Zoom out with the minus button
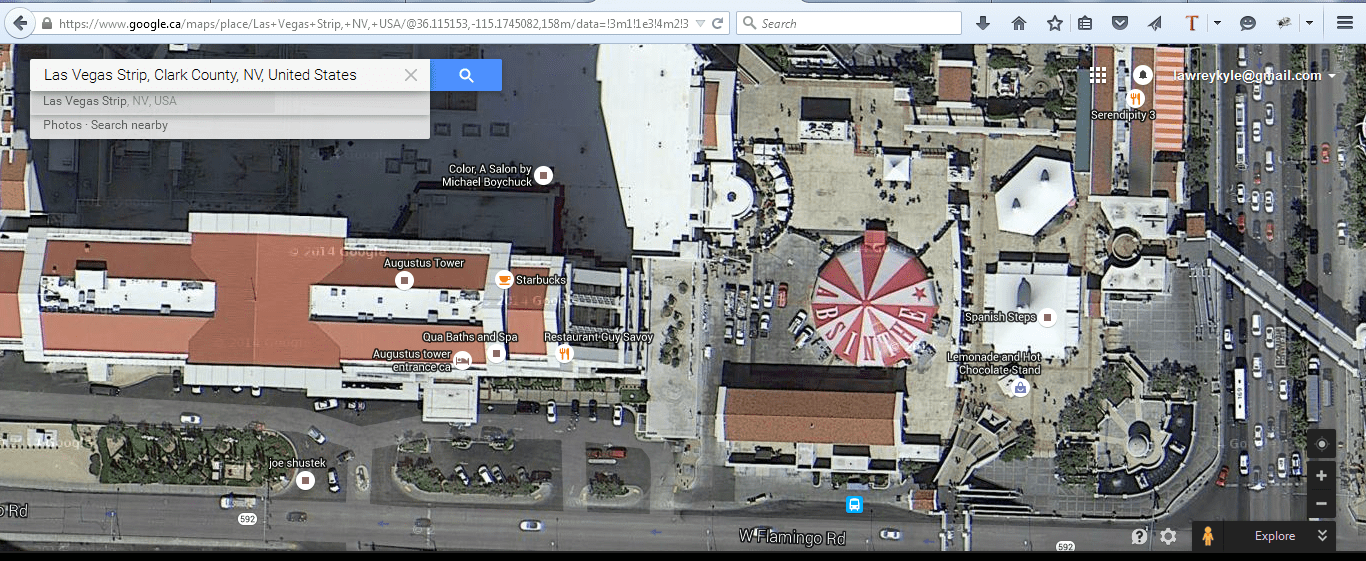 (x=1321, y=504)
